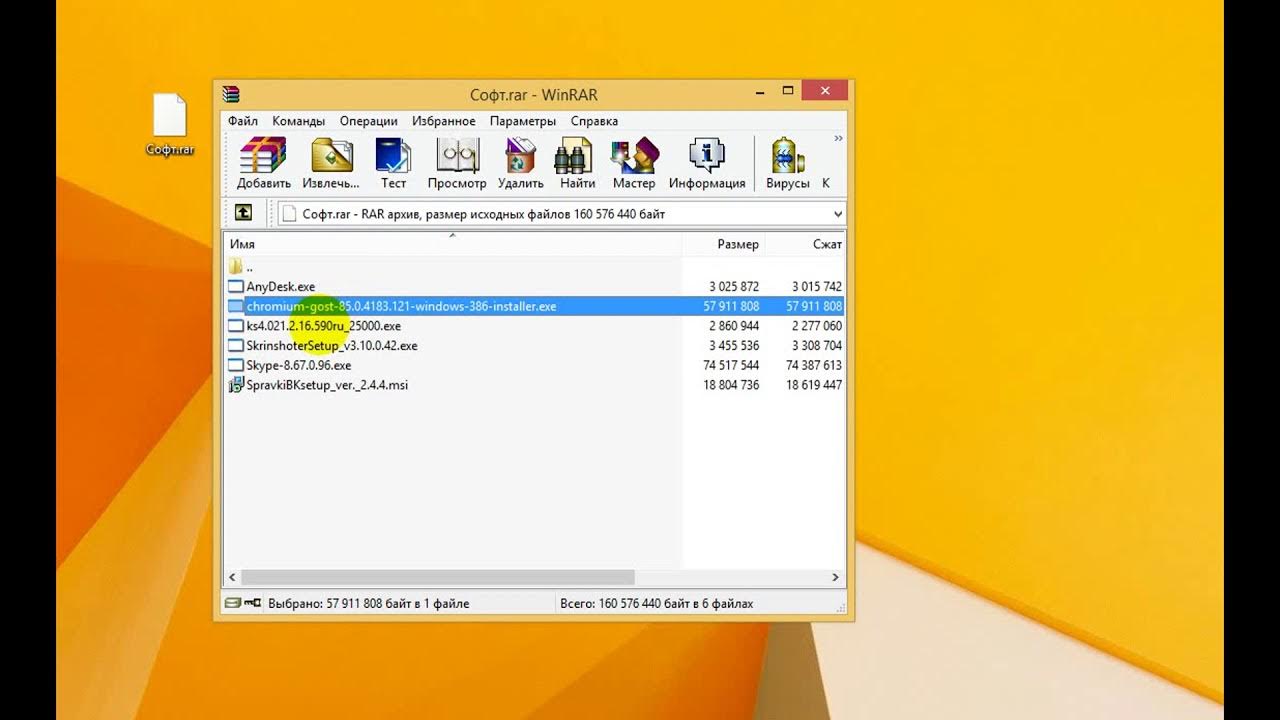Click the 'Всего: 160 576 440 байт' status text
This screenshot has height=720, width=1280.
click(657, 604)
